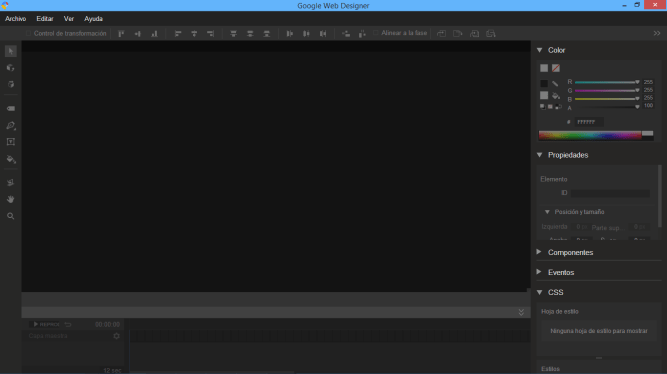
Task: Click the align top edges icon
Action: tap(121, 34)
